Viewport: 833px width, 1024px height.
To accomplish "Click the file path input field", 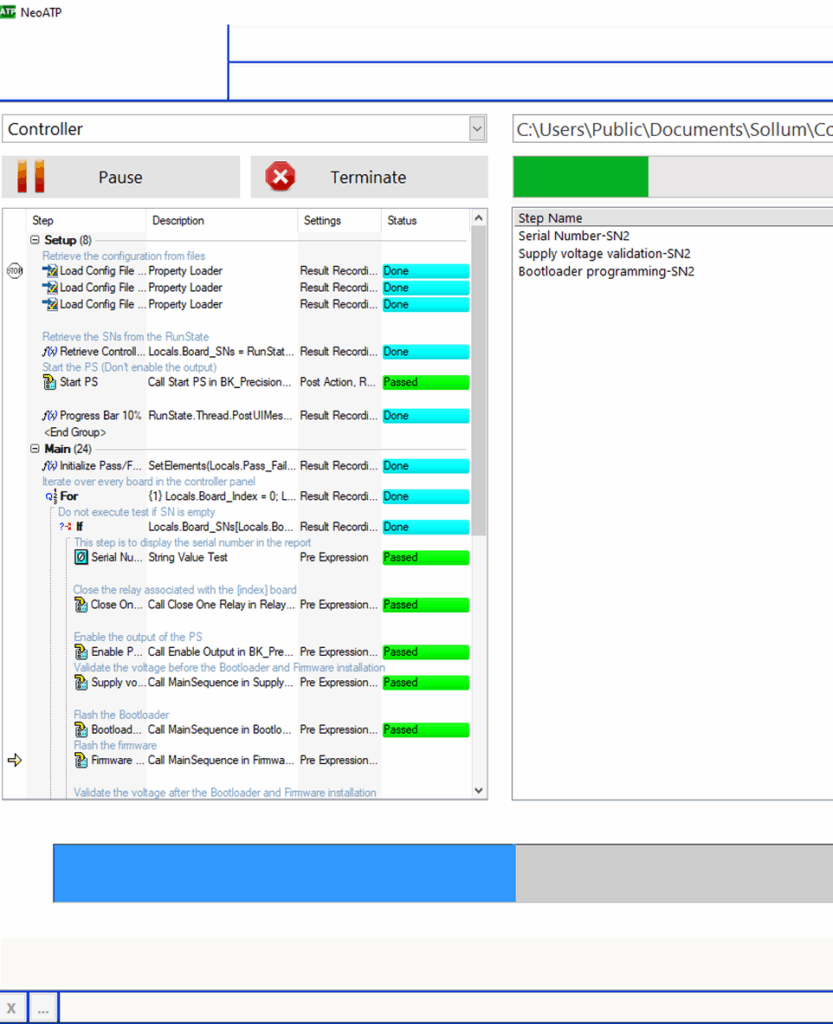I will [x=673, y=129].
